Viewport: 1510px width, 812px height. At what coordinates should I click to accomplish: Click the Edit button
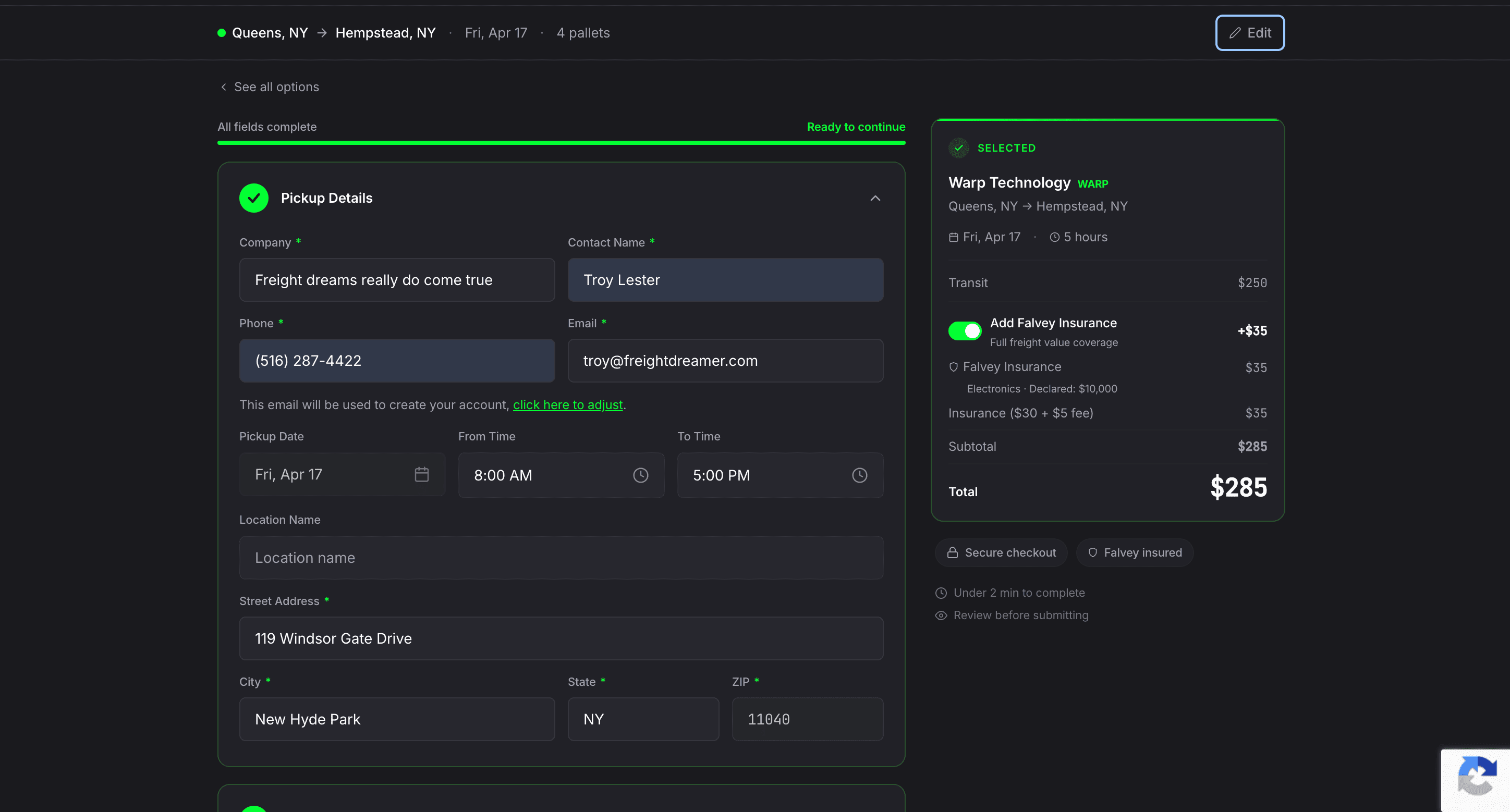(x=1249, y=33)
